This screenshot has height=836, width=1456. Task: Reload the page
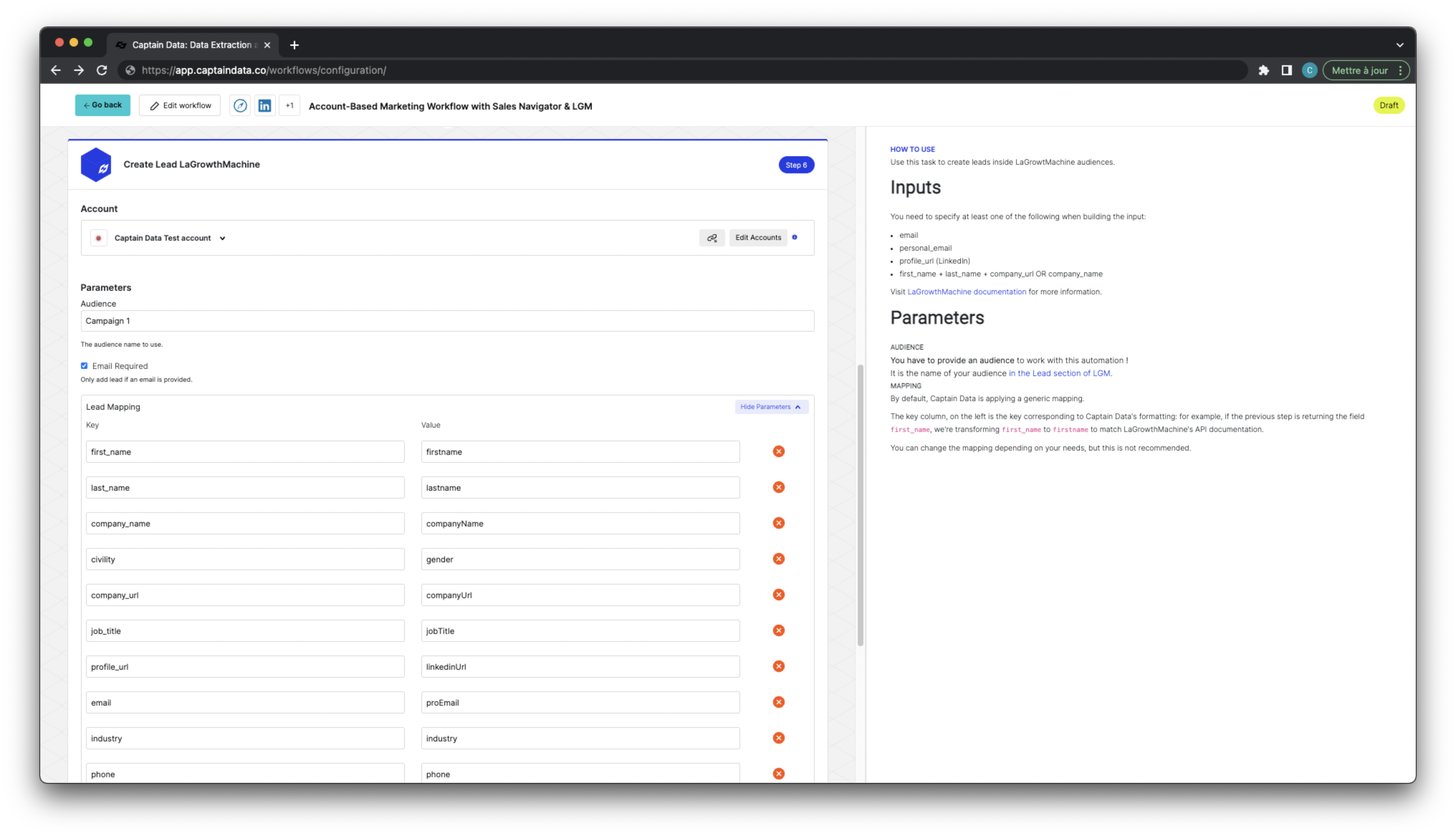(x=102, y=70)
